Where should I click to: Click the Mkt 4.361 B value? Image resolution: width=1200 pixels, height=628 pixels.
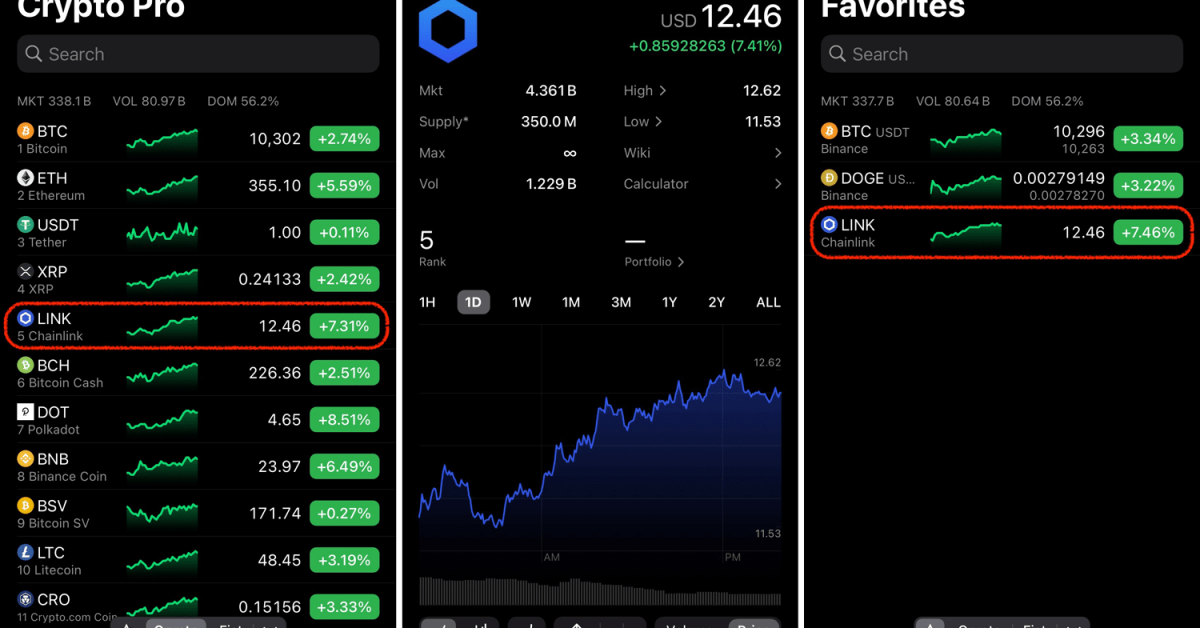[551, 91]
